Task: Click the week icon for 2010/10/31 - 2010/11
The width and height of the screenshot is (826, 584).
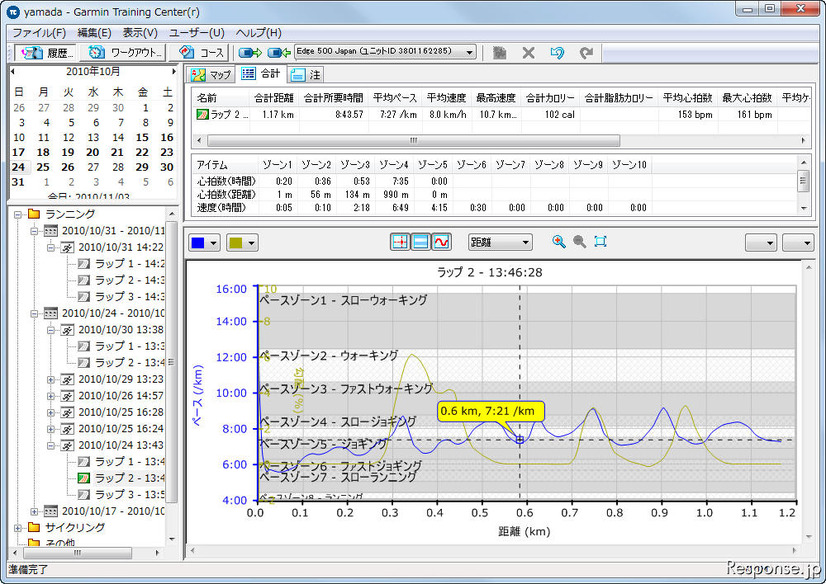Action: (x=51, y=231)
